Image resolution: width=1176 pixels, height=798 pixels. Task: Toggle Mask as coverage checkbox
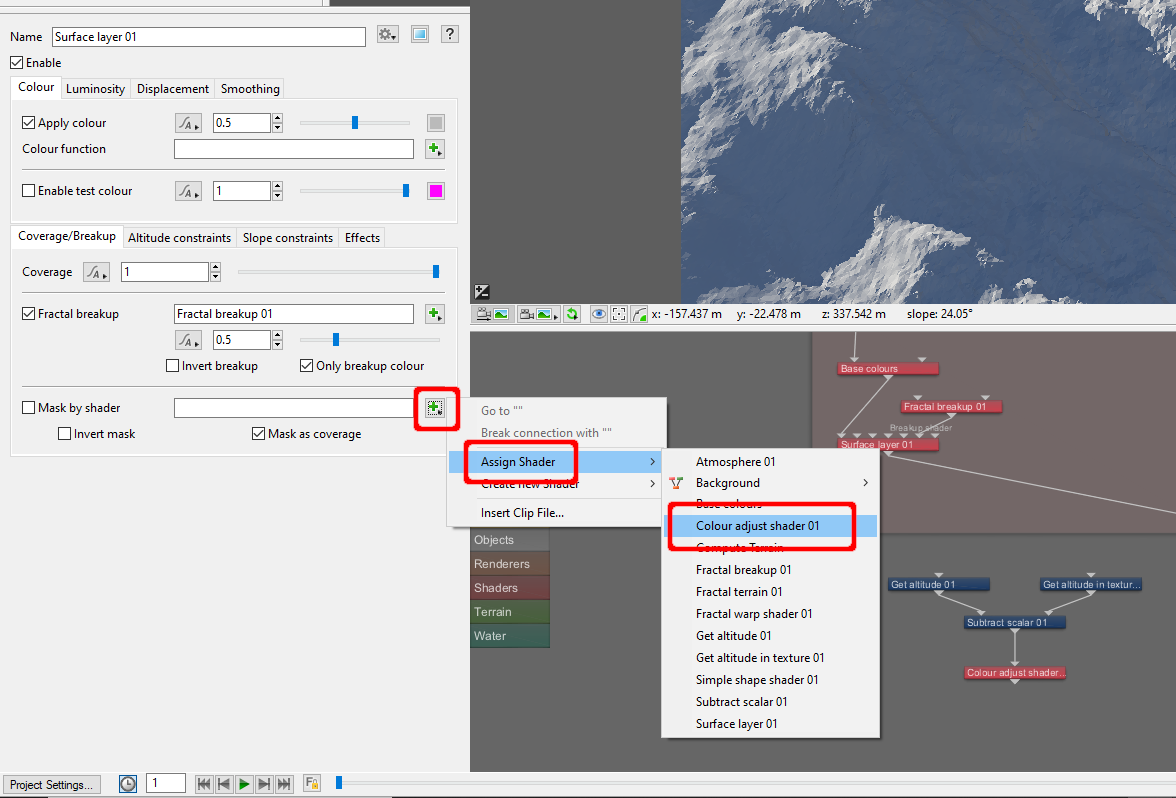[259, 434]
